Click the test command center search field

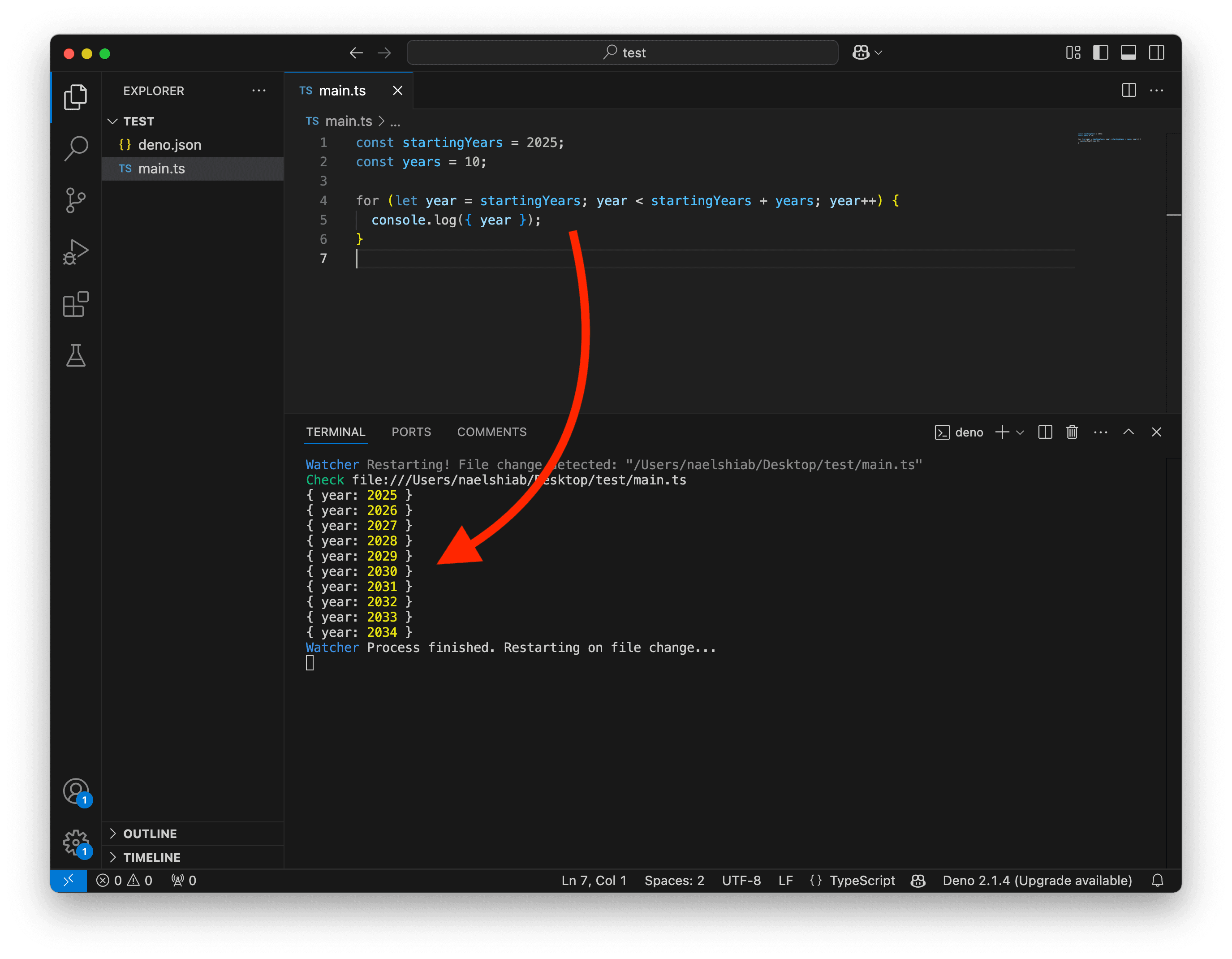click(622, 52)
